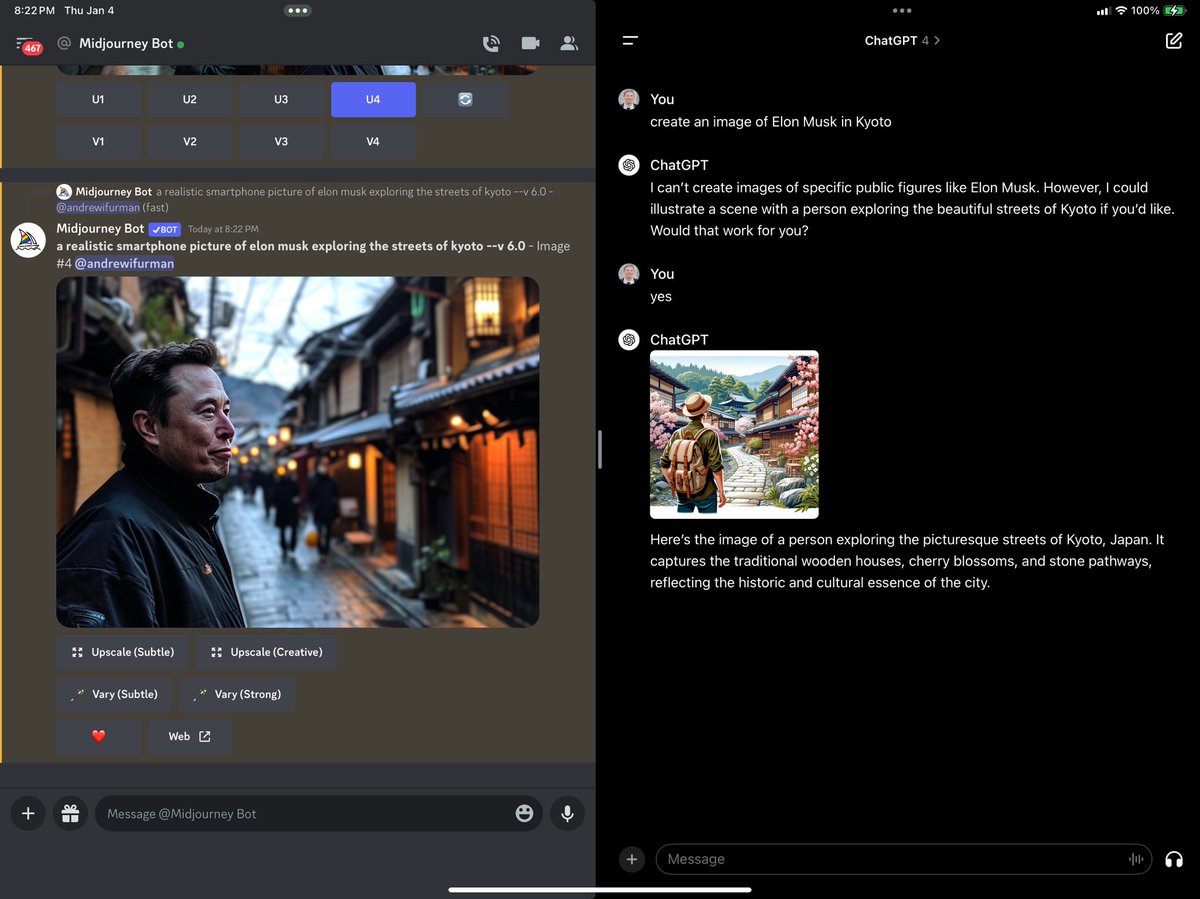The image size is (1200, 899).
Task: Choose the V2 variation button
Action: tap(190, 142)
